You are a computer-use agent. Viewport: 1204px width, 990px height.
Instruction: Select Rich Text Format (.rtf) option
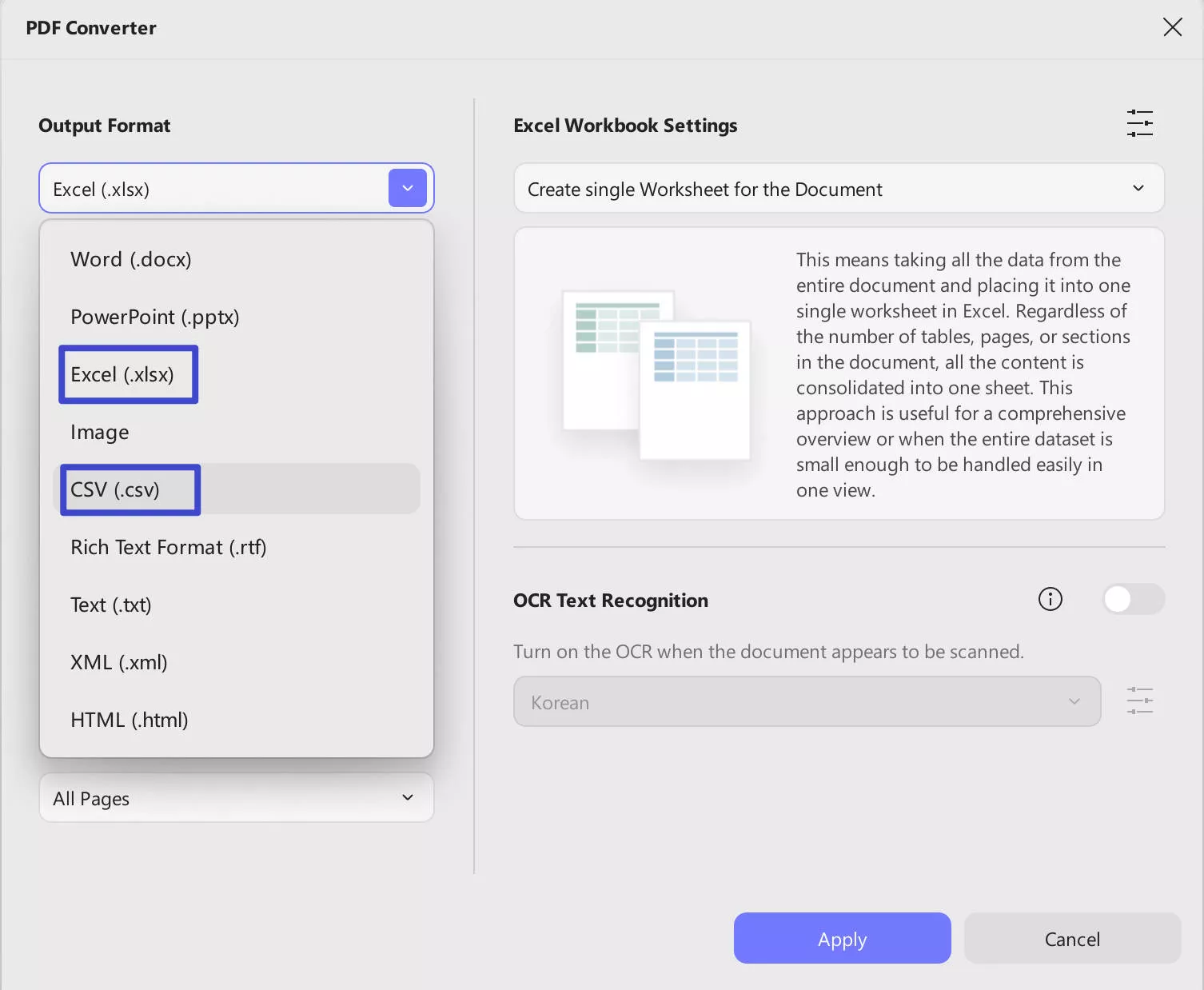coord(168,547)
